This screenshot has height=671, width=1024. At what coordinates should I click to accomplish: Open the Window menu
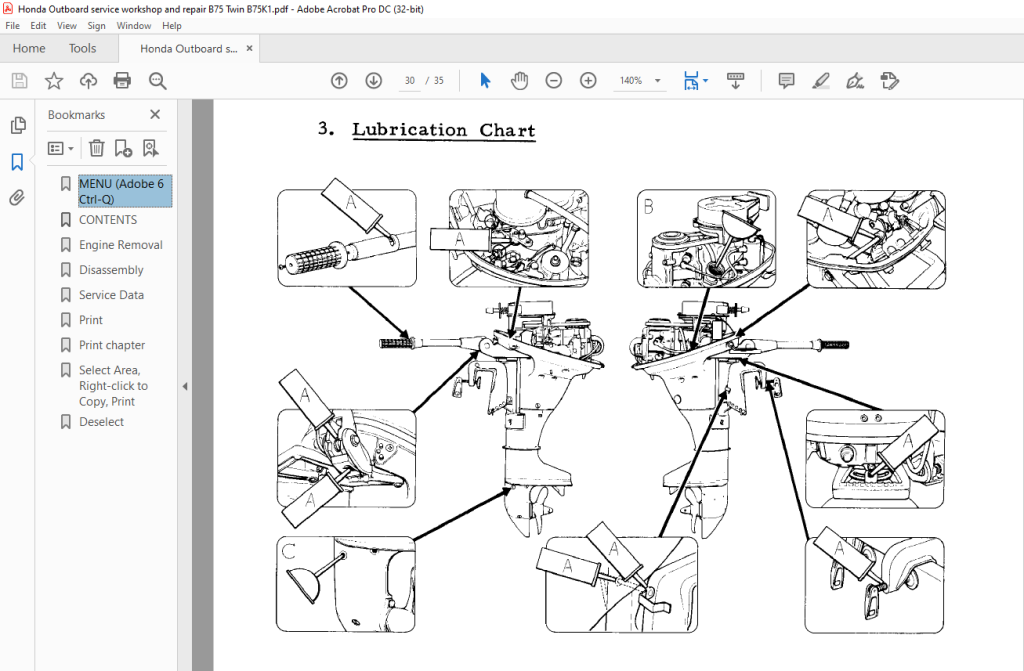click(x=134, y=25)
